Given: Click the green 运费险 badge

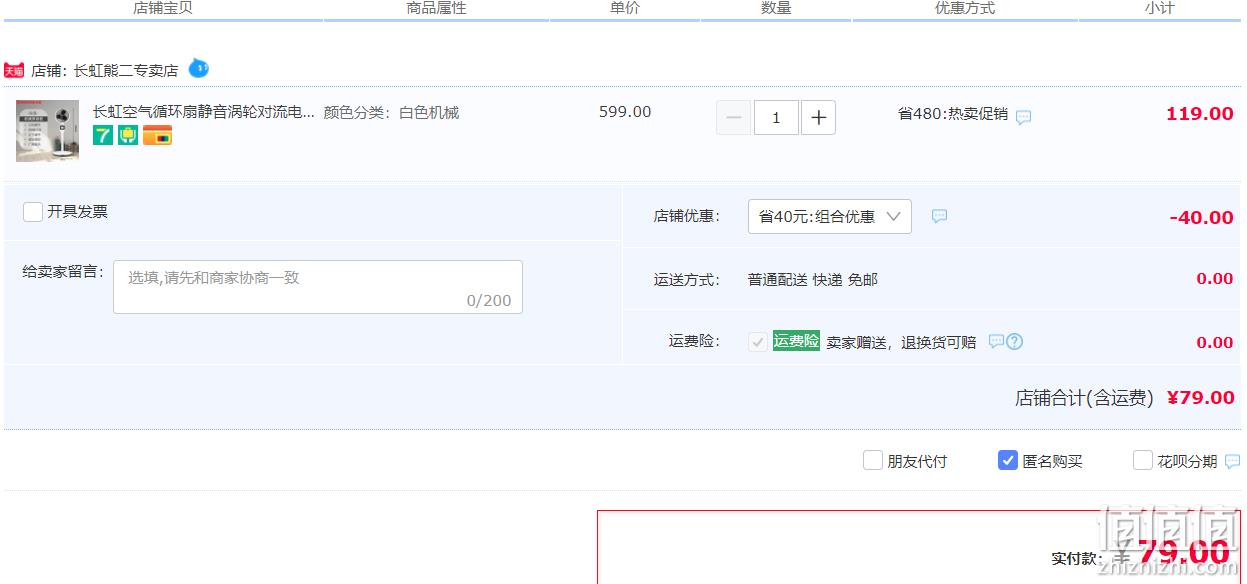Looking at the screenshot, I should [796, 341].
